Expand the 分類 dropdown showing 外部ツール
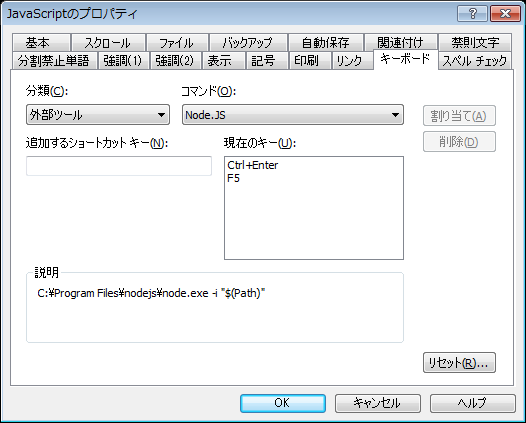The width and height of the screenshot is (526, 423). [x=98, y=115]
